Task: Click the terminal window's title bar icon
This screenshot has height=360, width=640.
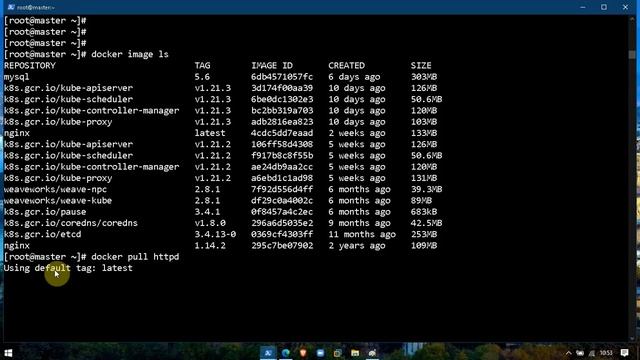Action: pyautogui.click(x=11, y=7)
